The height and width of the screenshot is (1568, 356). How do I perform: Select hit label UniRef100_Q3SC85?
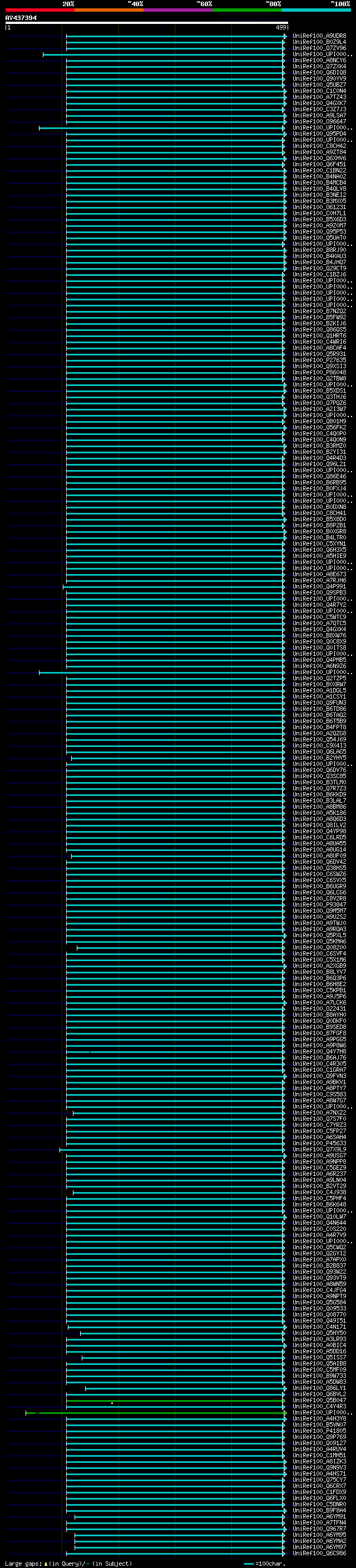coord(319,776)
